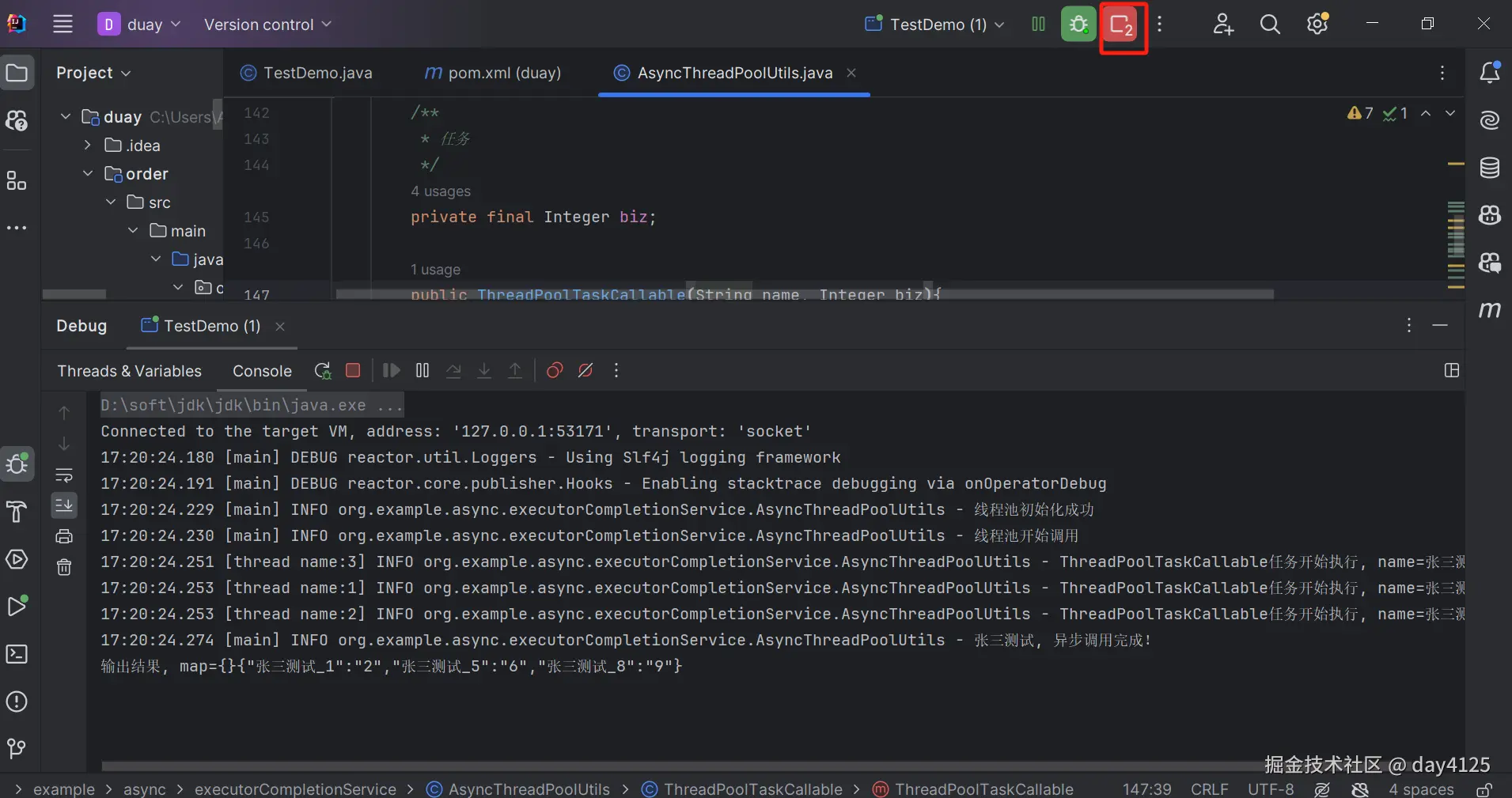Clear all console output with trash icon
Screen dimensions: 1512x798
point(64,567)
